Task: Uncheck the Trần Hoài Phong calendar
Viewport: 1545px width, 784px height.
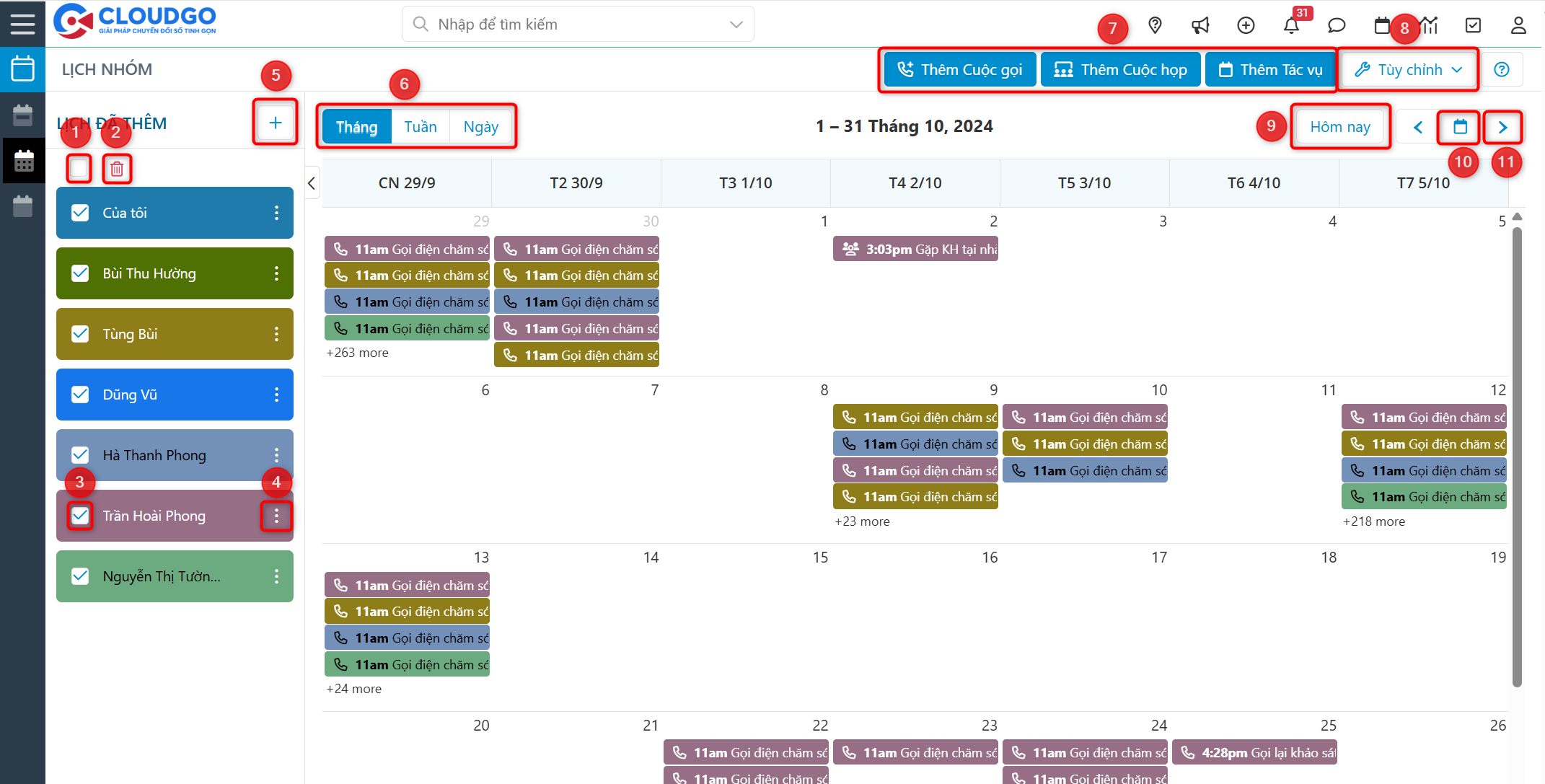Action: 80,516
